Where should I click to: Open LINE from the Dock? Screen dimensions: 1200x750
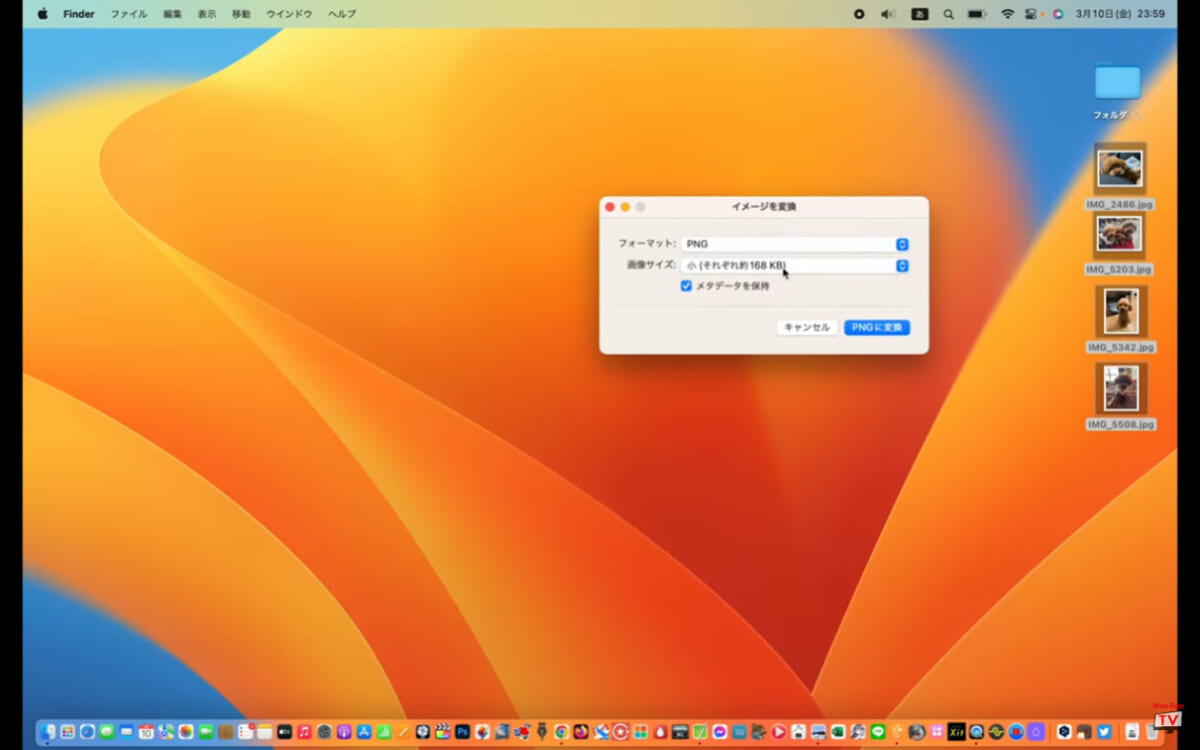click(x=877, y=732)
